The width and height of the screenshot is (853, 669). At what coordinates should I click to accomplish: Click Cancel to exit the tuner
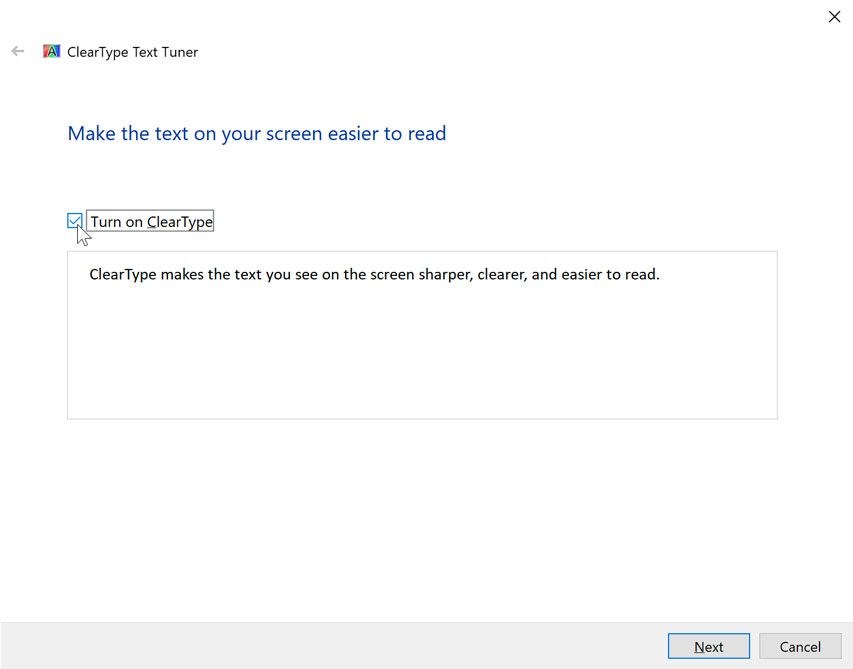(800, 646)
